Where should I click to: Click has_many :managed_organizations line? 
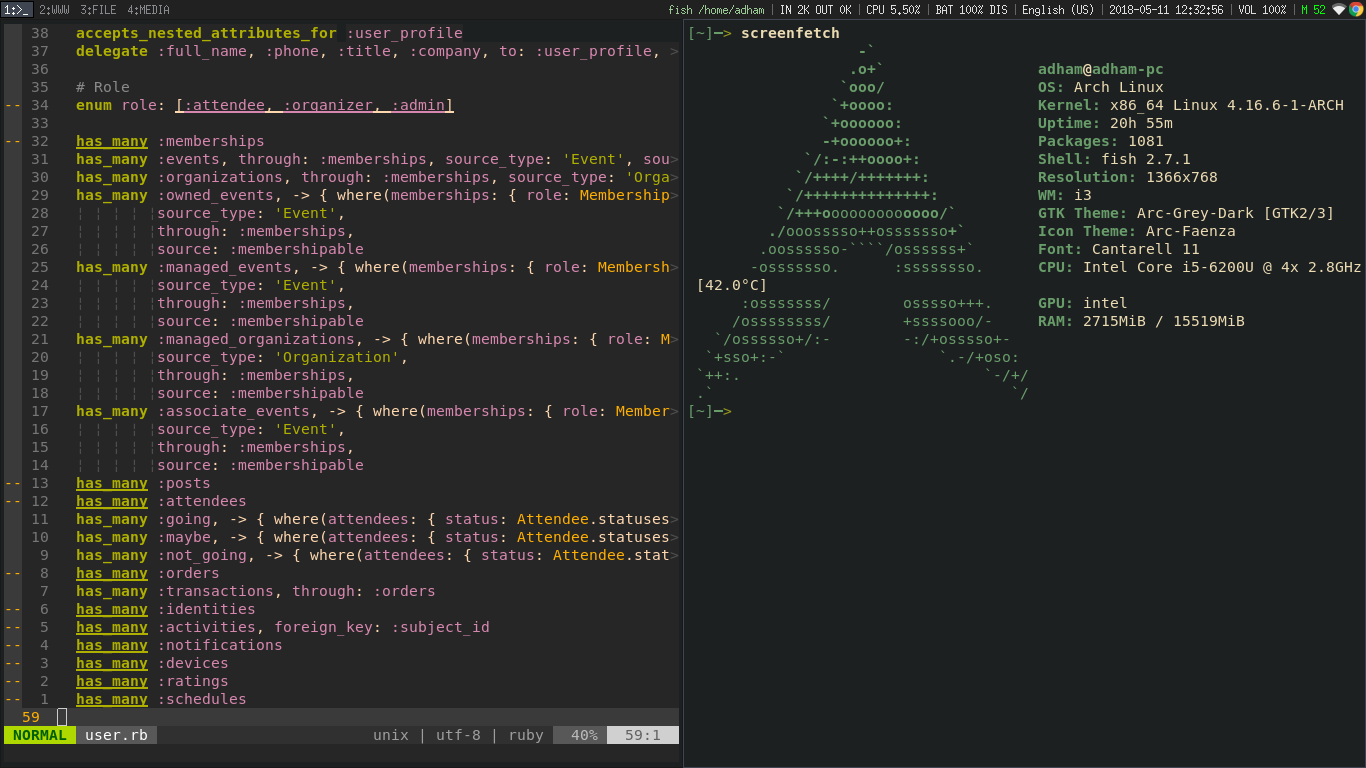[x=377, y=339]
